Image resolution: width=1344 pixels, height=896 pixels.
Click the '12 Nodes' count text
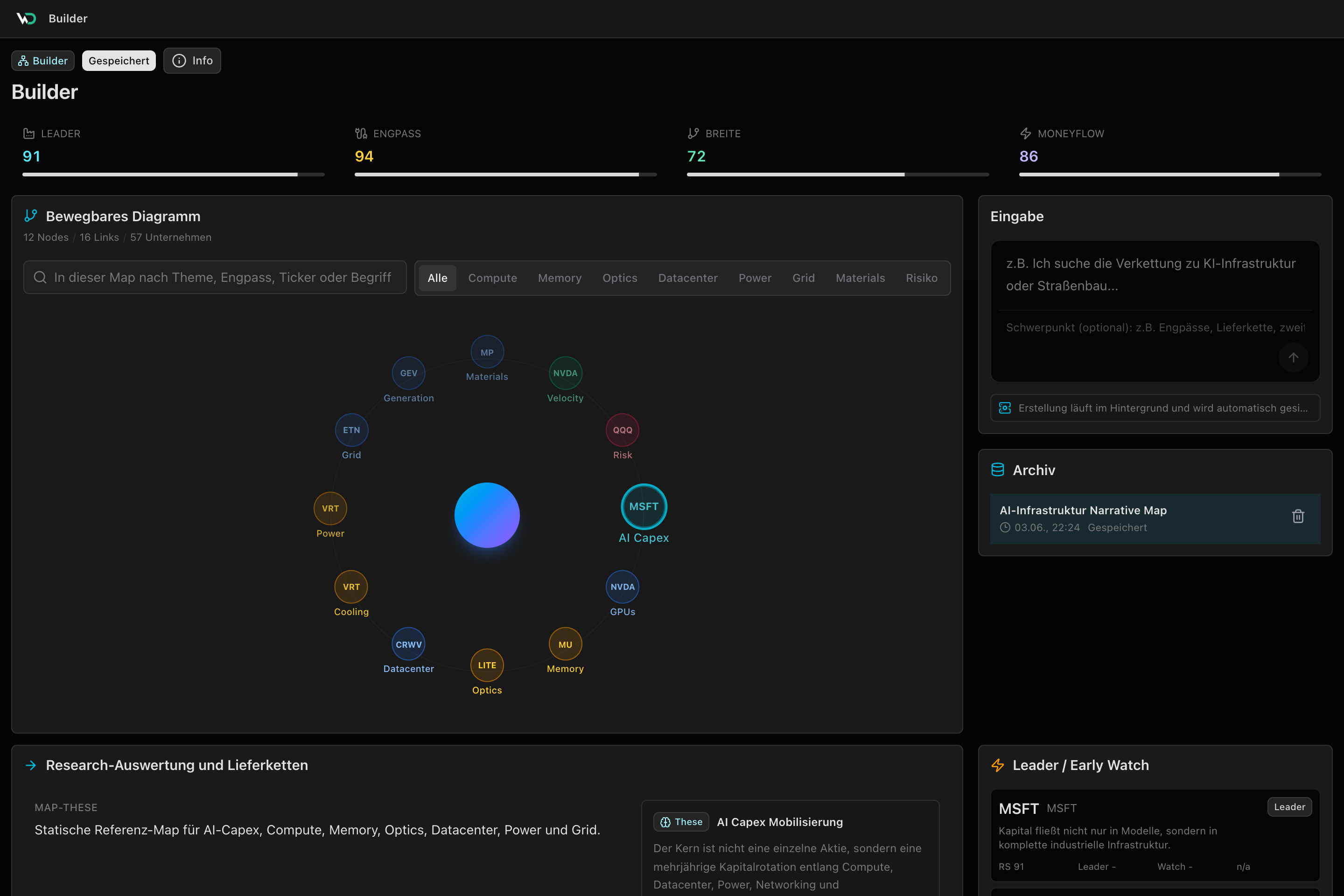(x=46, y=237)
